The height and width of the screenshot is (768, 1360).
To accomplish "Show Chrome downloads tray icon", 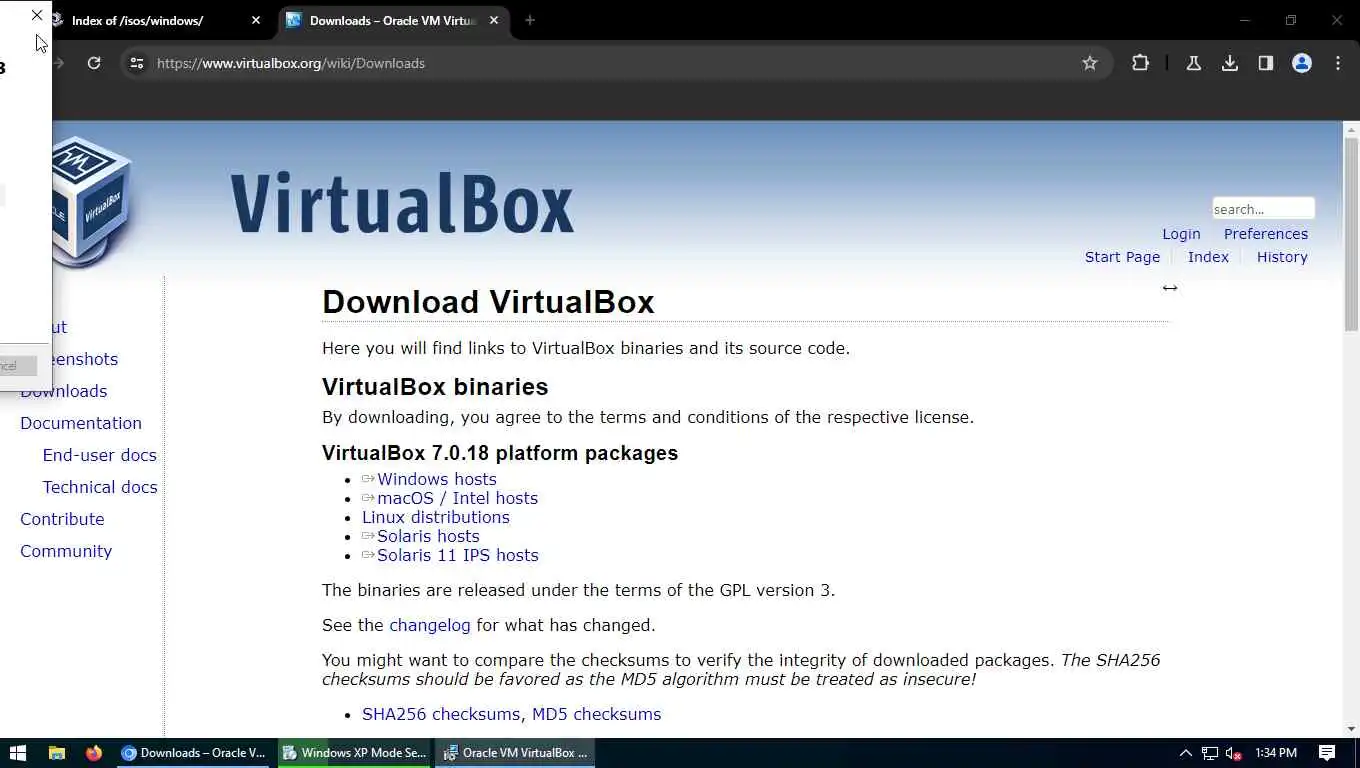I will pyautogui.click(x=1230, y=63).
